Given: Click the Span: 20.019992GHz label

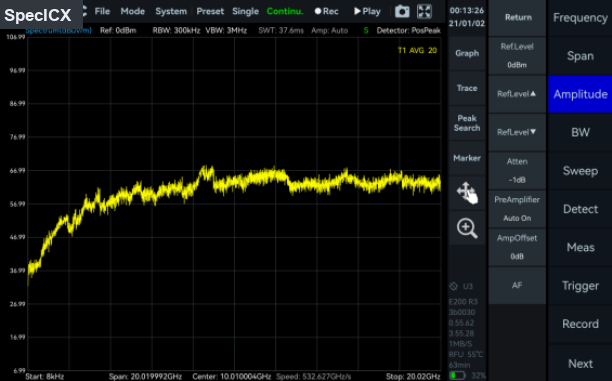Looking at the screenshot, I should [146, 377].
